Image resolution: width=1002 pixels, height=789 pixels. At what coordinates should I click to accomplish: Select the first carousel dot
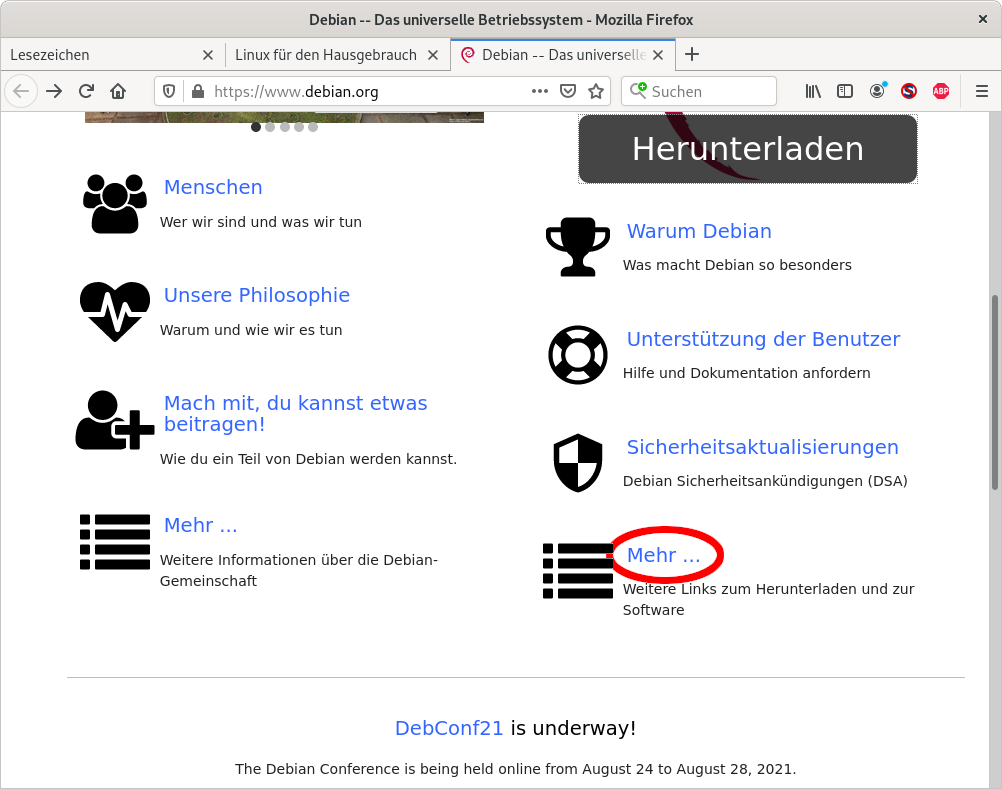tap(256, 127)
